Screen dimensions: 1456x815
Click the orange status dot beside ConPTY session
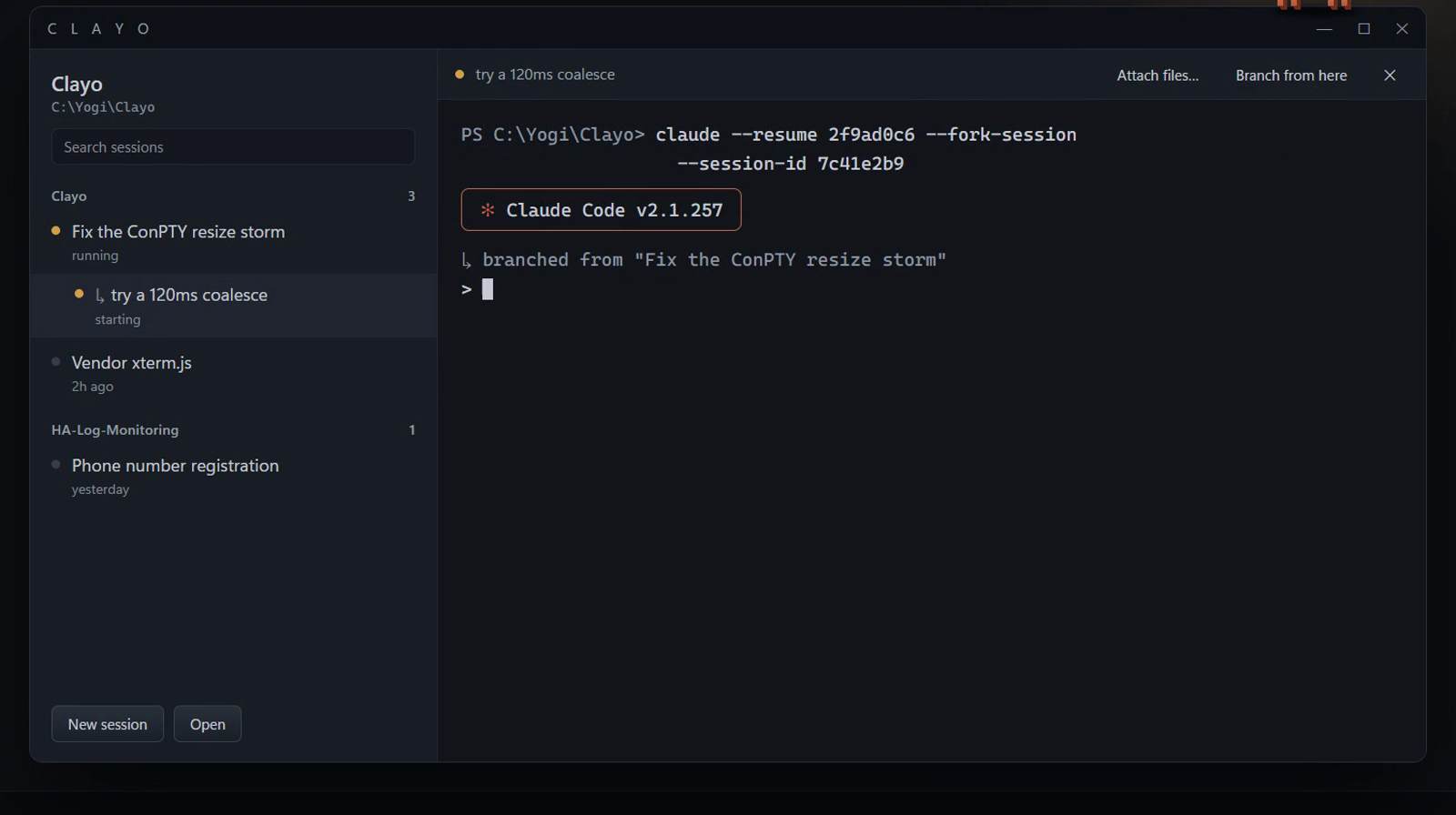tap(56, 231)
